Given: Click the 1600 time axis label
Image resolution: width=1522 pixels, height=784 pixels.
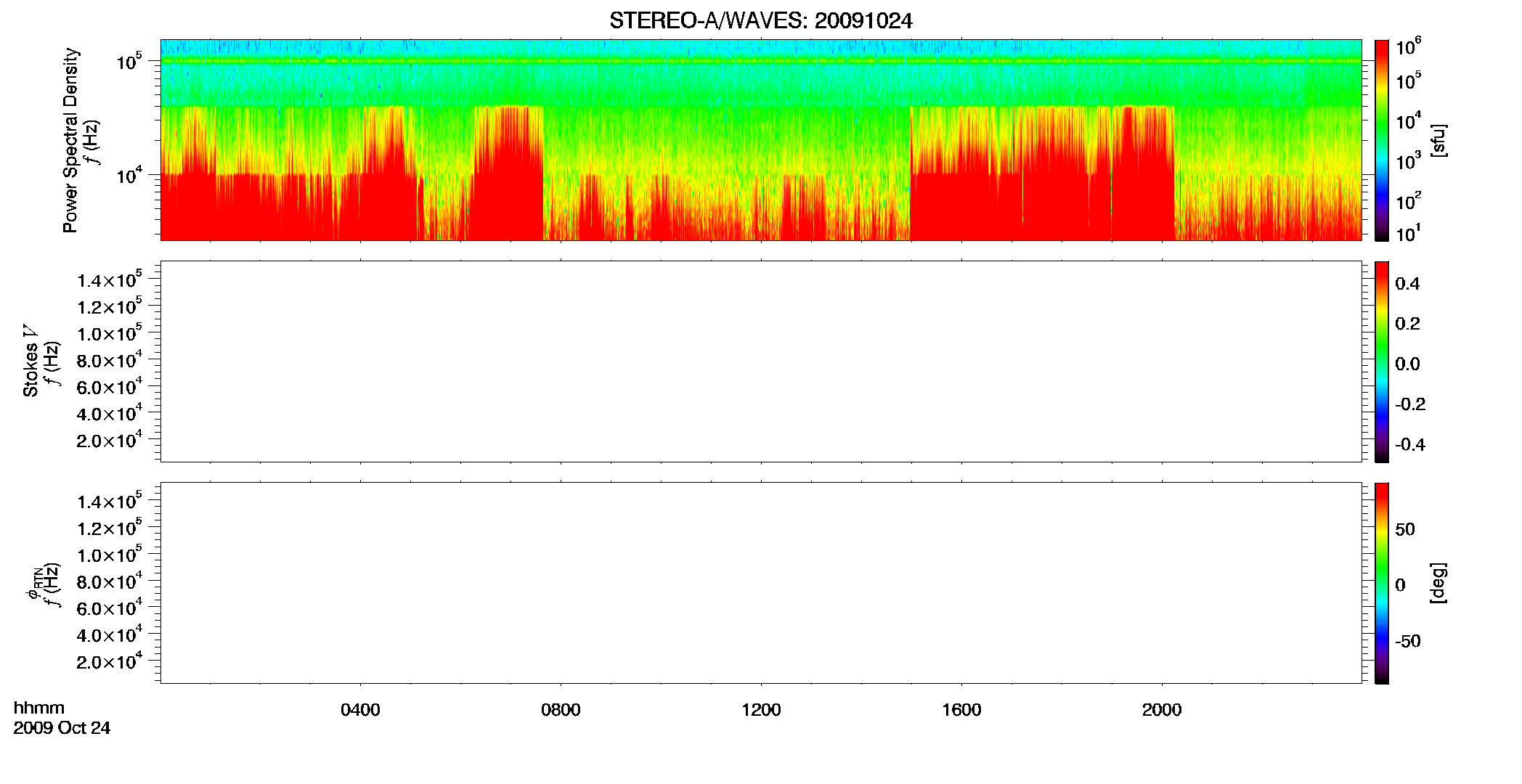Looking at the screenshot, I should pyautogui.click(x=961, y=710).
